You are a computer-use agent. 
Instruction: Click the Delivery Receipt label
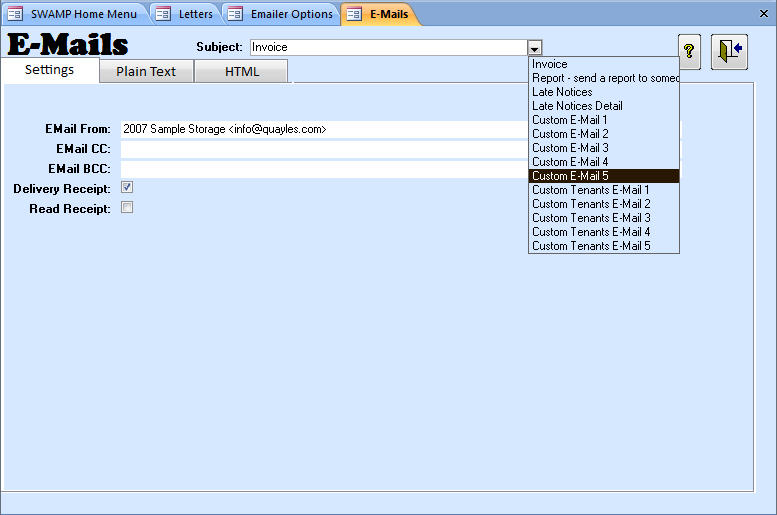[62, 189]
